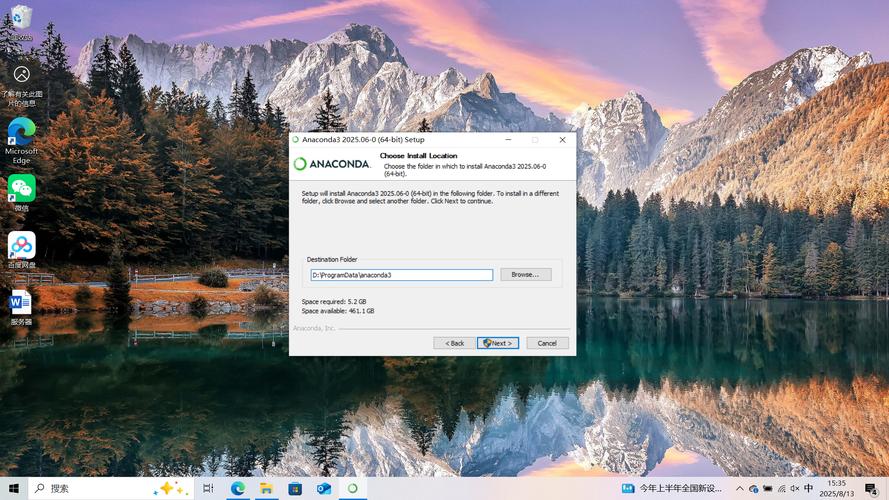Click the Anaconda logo in installer header
Screen dimensions: 889x500
click(x=332, y=164)
